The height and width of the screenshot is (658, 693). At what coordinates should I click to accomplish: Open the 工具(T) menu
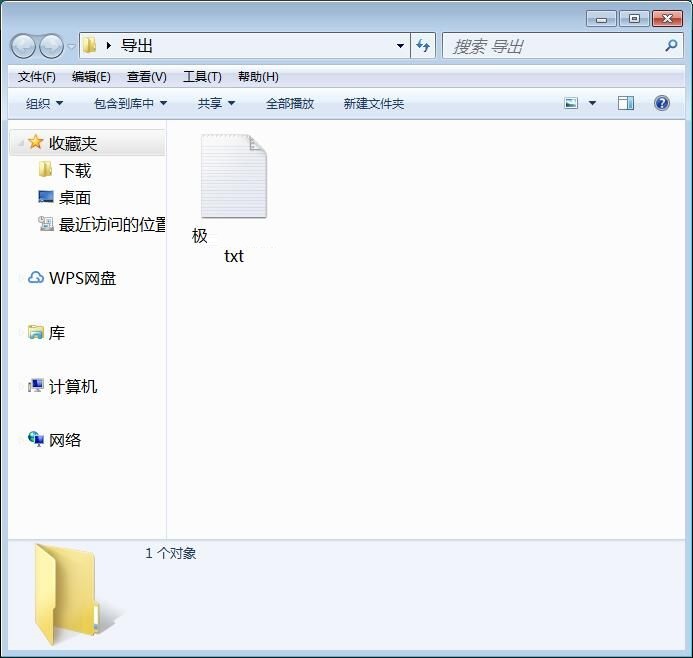pos(202,77)
